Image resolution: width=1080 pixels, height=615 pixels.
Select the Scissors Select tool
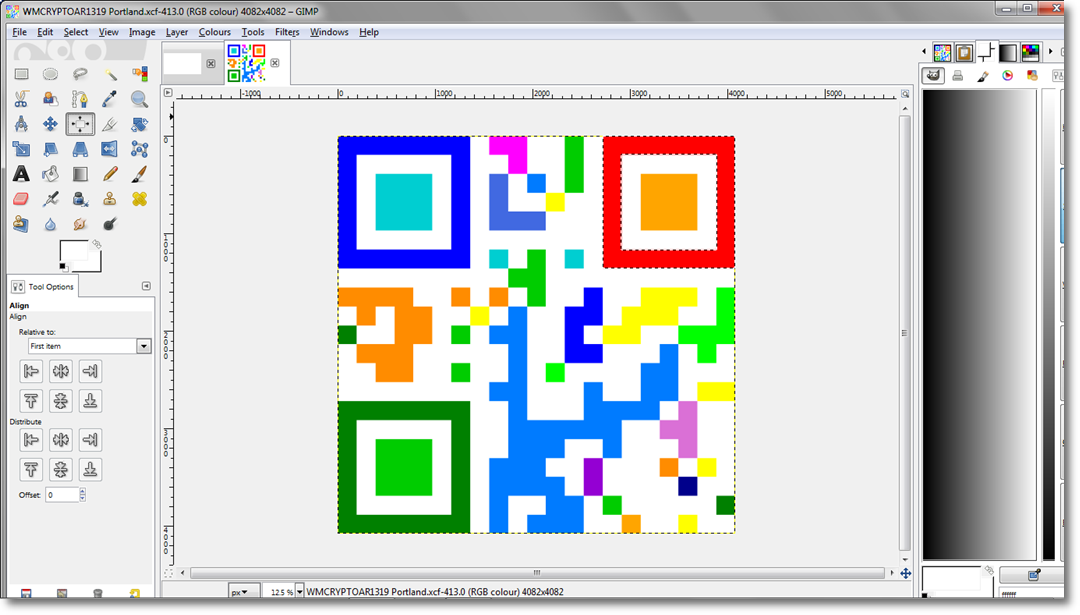pos(21,99)
